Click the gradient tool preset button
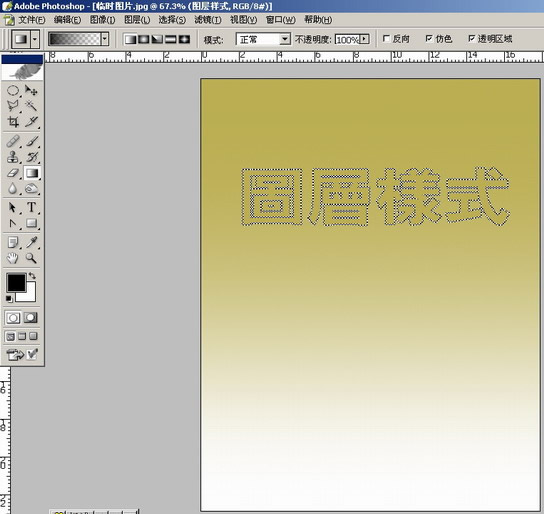The width and height of the screenshot is (544, 514). tap(21, 39)
